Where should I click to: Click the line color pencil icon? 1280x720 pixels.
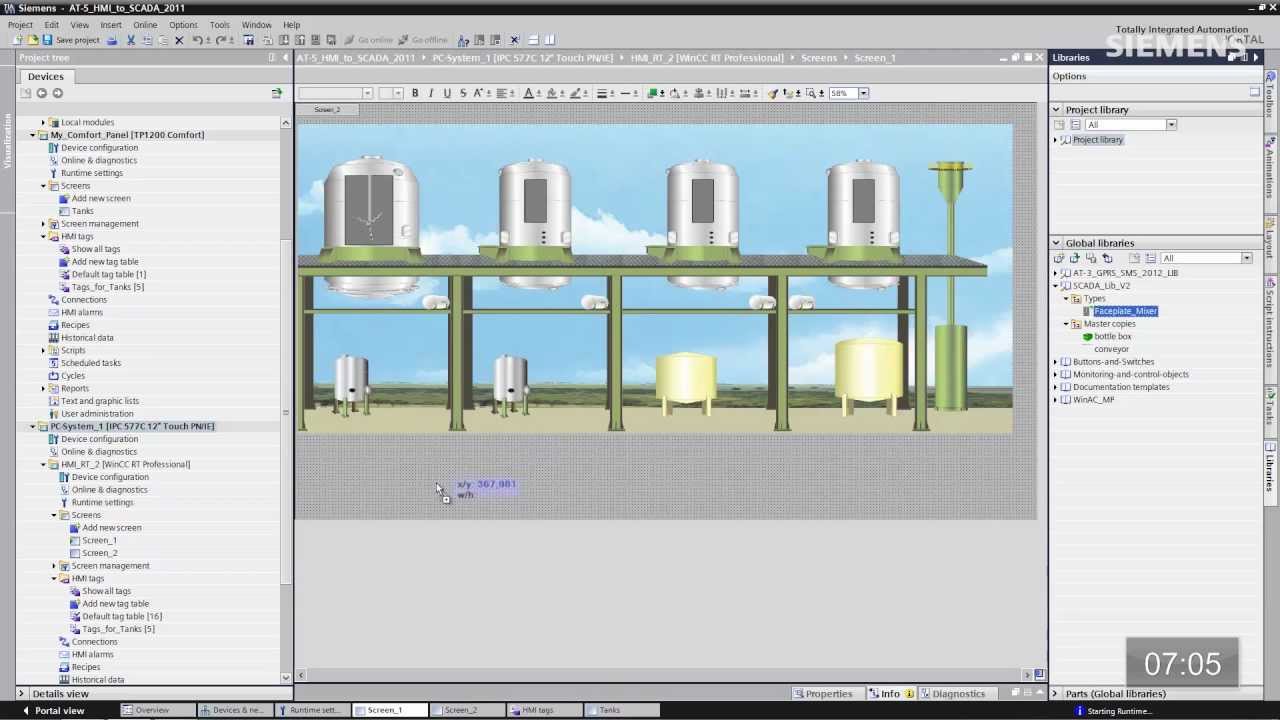pyautogui.click(x=573, y=93)
